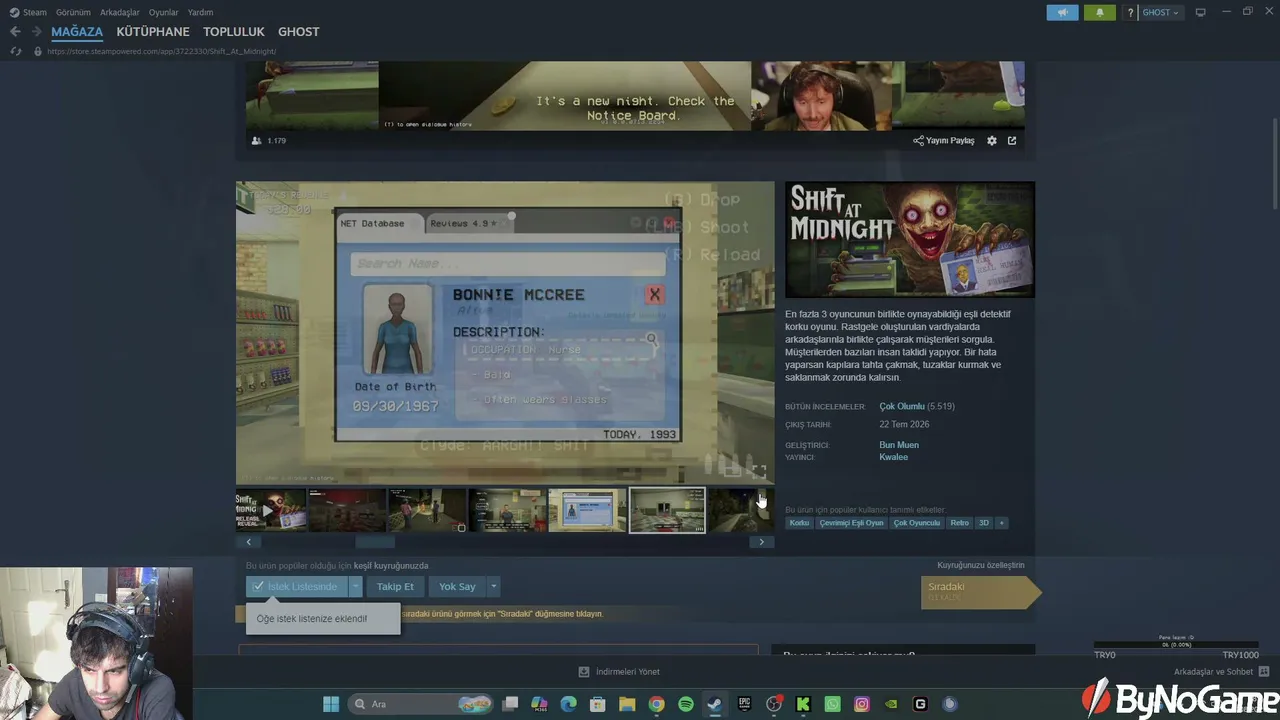Switch to the TOPLULUK tab

234,32
